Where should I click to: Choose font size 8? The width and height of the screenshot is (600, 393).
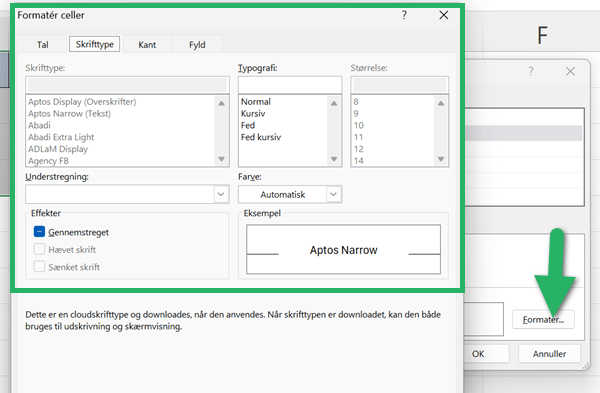tap(356, 102)
